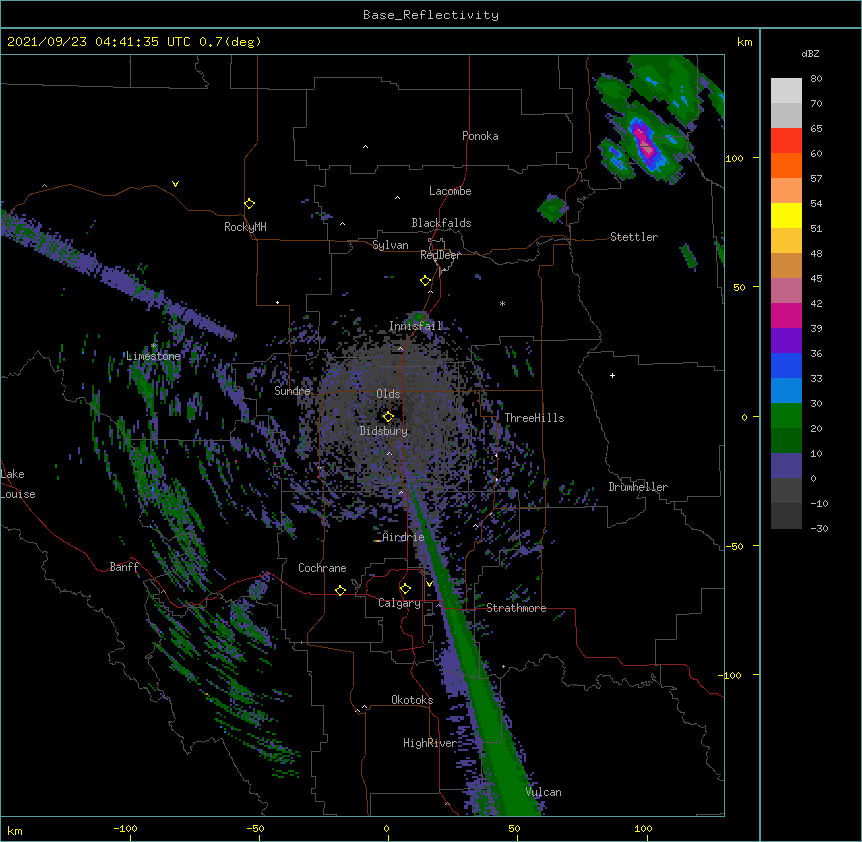
Task: Click the Blackfalds label on the map
Action: (441, 223)
